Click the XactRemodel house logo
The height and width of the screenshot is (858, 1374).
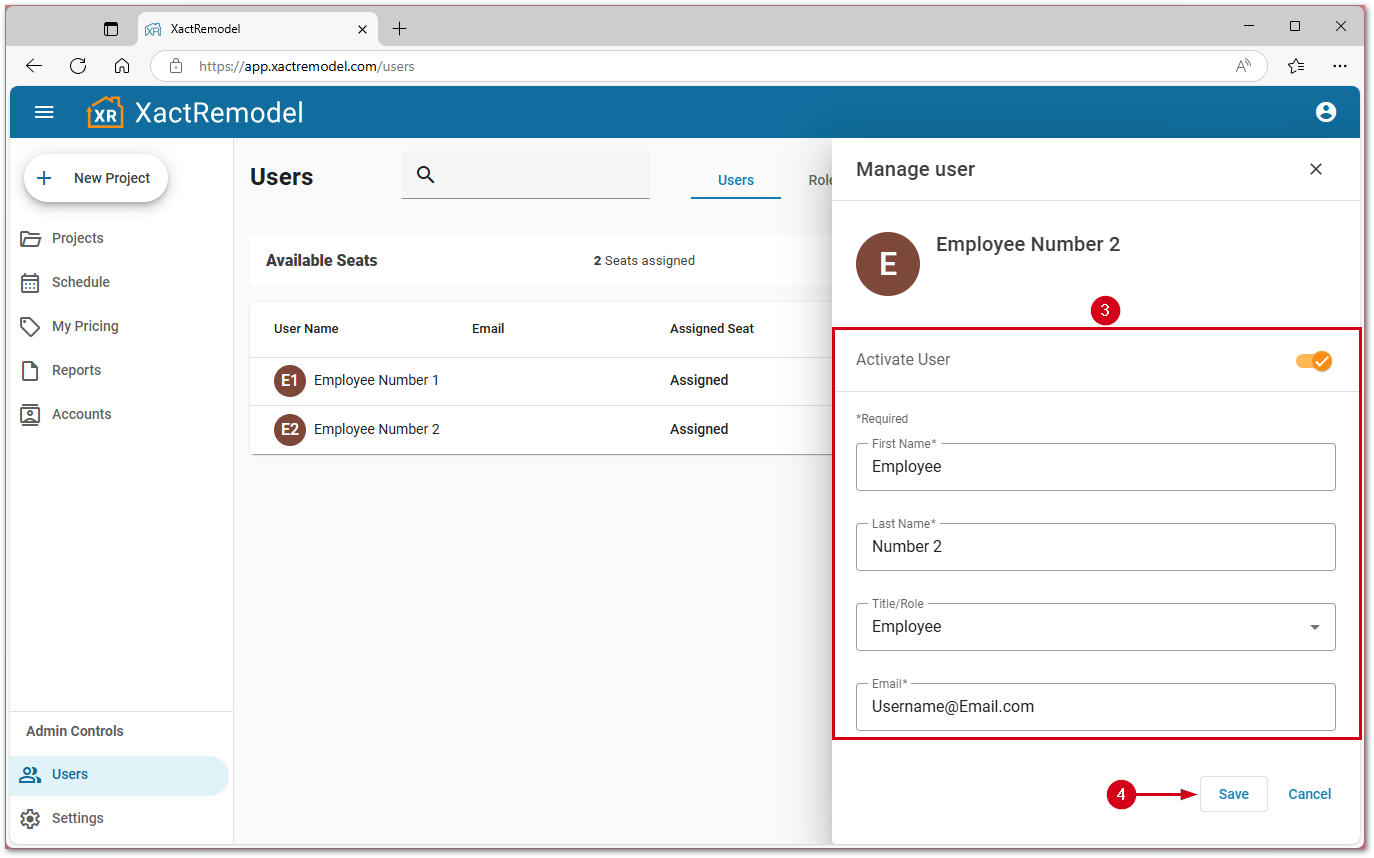pyautogui.click(x=105, y=112)
